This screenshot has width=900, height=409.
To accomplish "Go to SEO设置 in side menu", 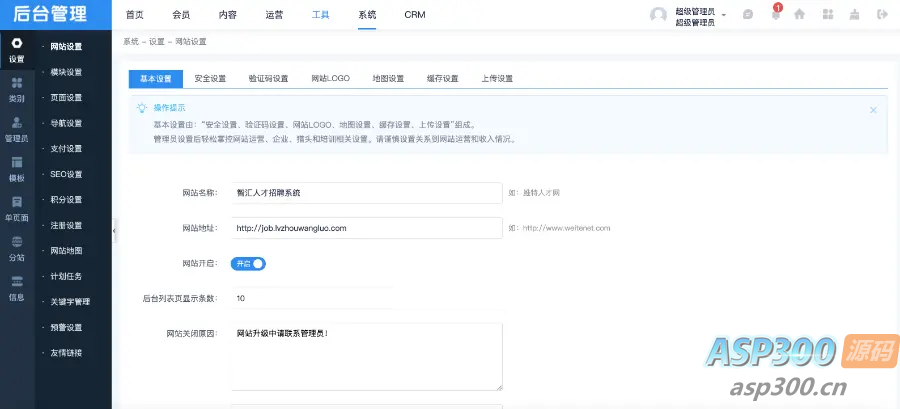I will [66, 174].
